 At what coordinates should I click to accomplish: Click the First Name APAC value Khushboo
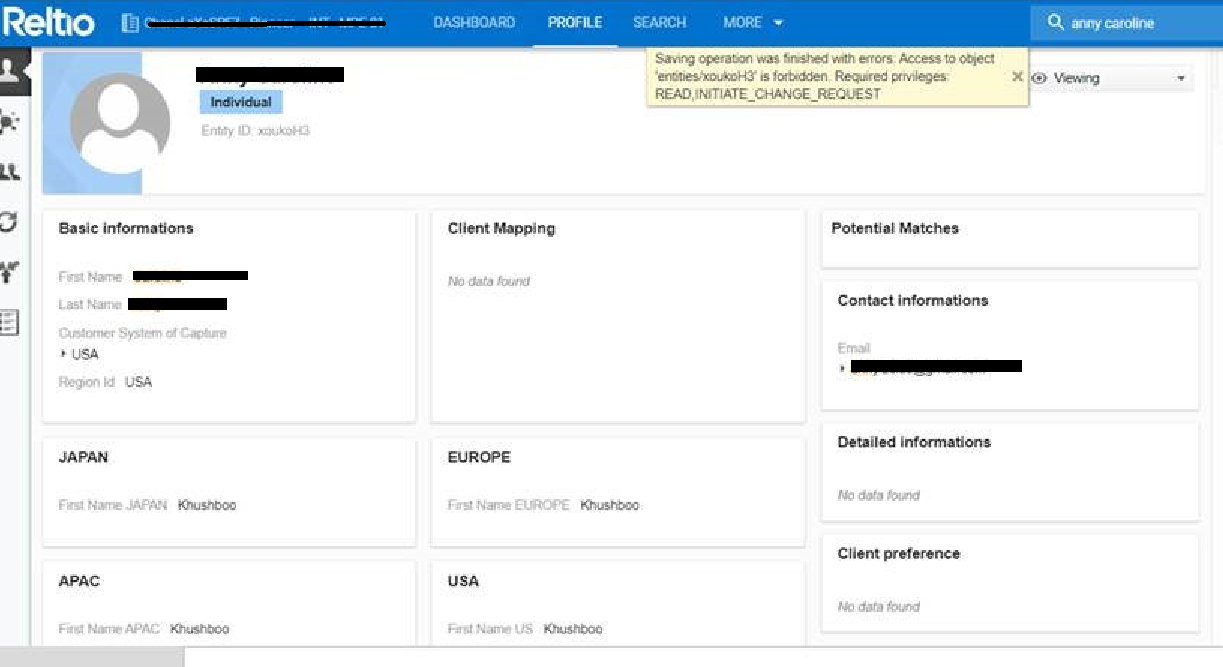[199, 629]
